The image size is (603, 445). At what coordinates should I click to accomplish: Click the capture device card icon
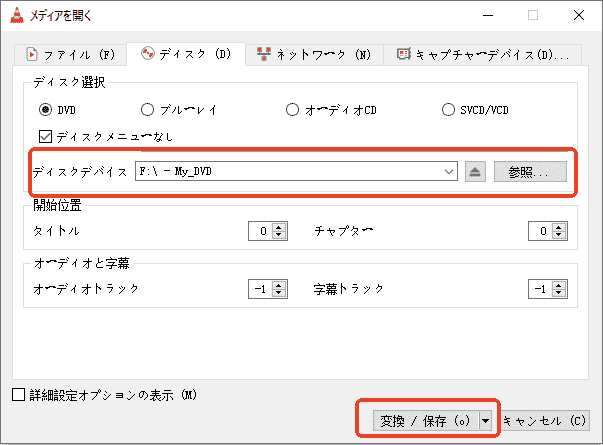pos(404,54)
